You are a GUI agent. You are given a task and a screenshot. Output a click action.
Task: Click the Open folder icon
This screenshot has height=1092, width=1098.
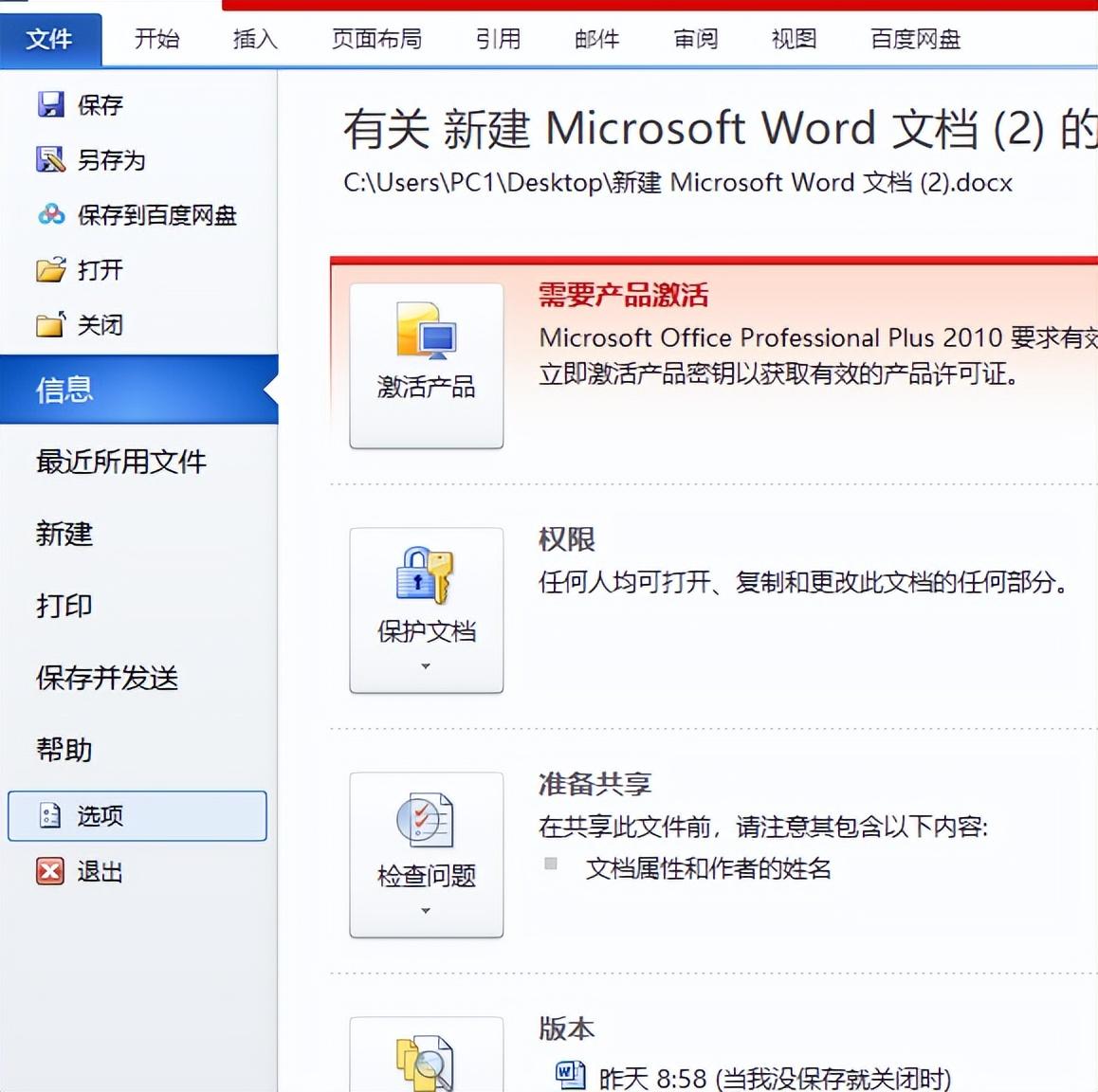tap(50, 269)
